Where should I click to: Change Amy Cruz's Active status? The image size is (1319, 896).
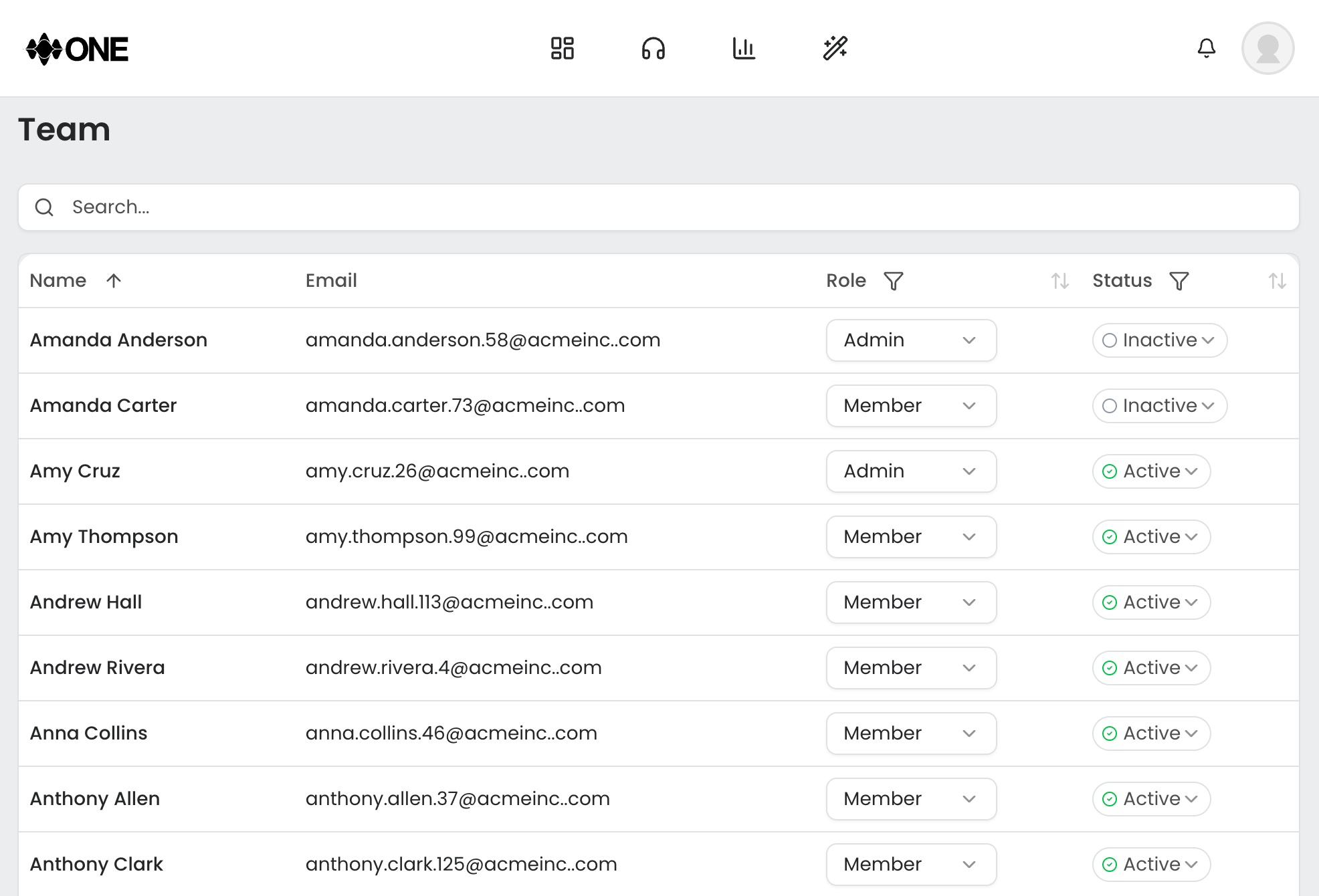1151,471
